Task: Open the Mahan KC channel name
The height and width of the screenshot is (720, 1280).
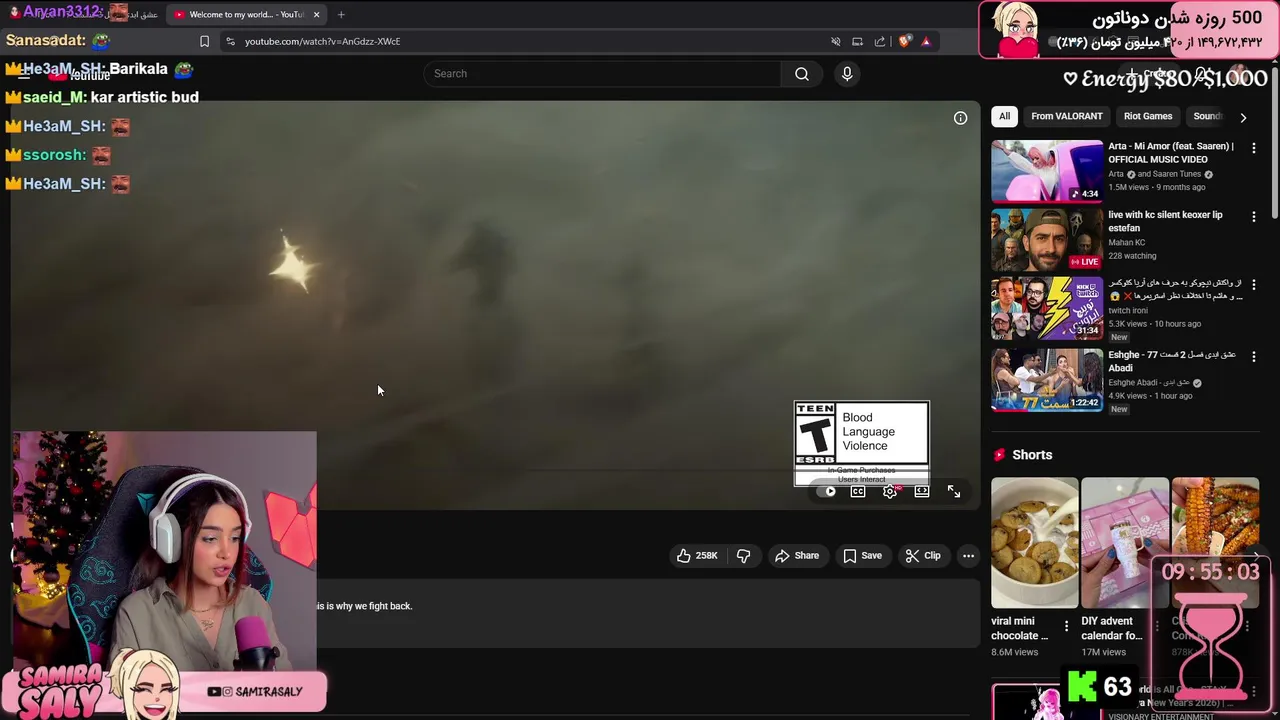Action: pyautogui.click(x=1127, y=243)
